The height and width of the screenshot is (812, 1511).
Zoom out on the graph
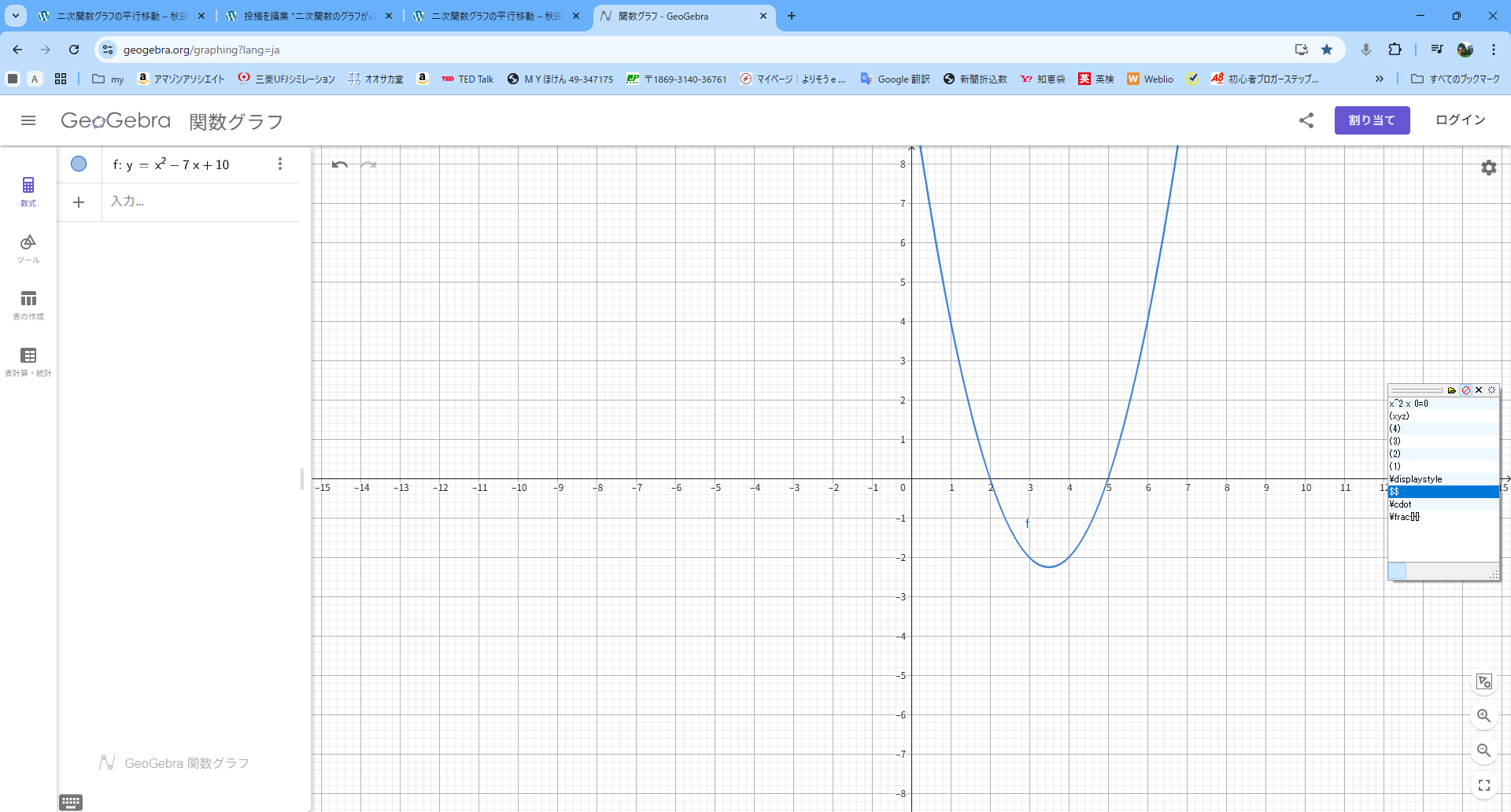(1483, 751)
